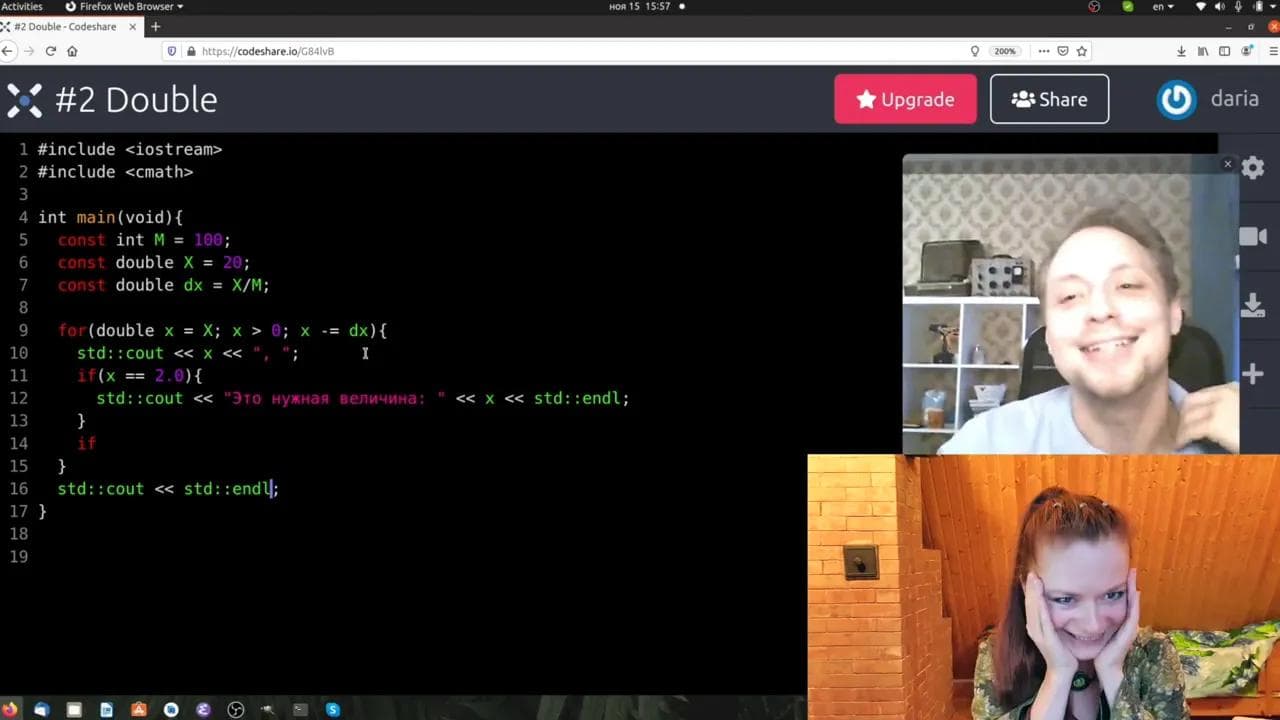Toggle tracking protection via the shield icon
This screenshot has width=1280, height=720.
[170, 51]
